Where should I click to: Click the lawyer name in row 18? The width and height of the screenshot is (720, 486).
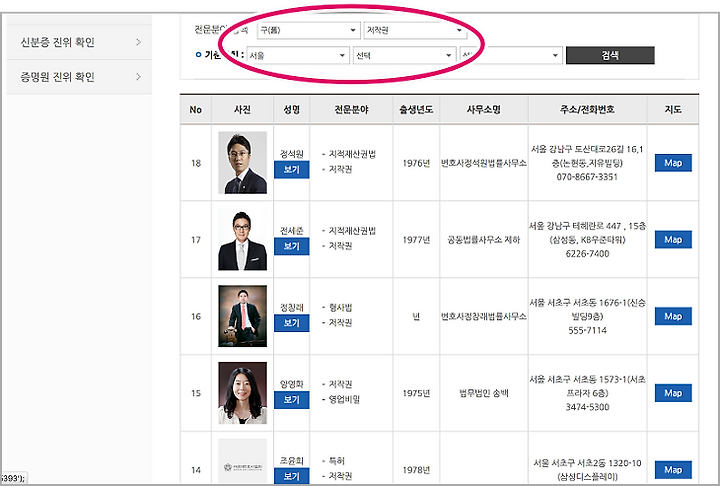(292, 154)
